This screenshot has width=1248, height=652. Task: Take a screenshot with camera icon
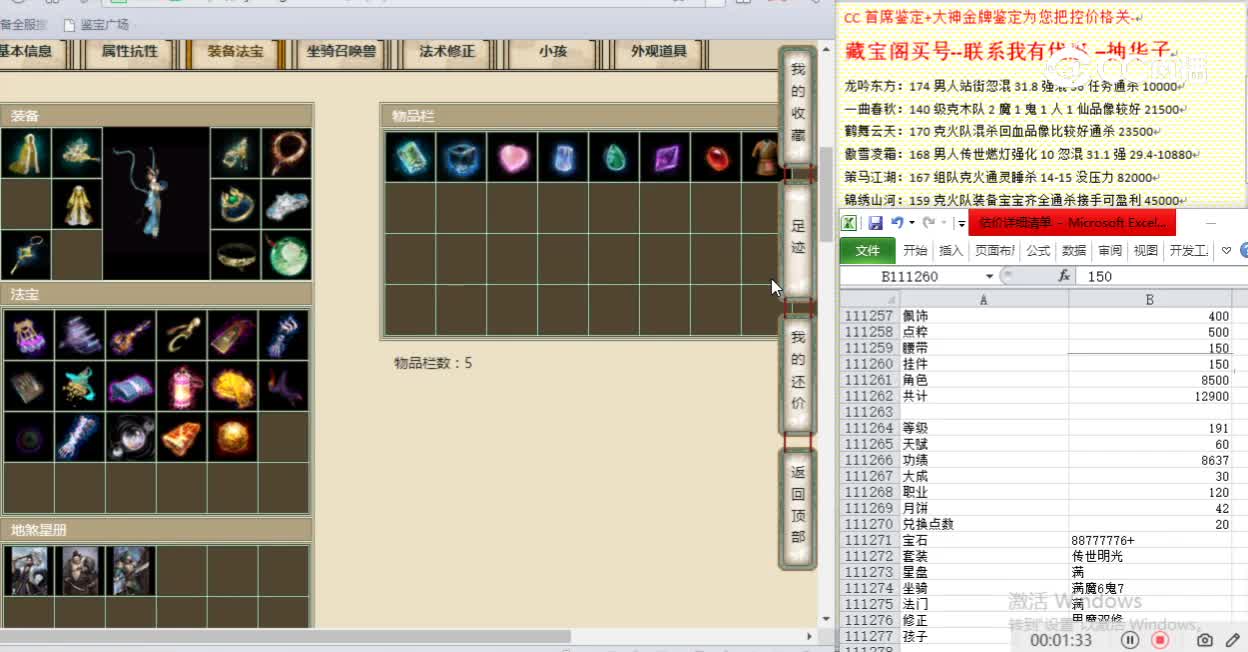point(1206,640)
